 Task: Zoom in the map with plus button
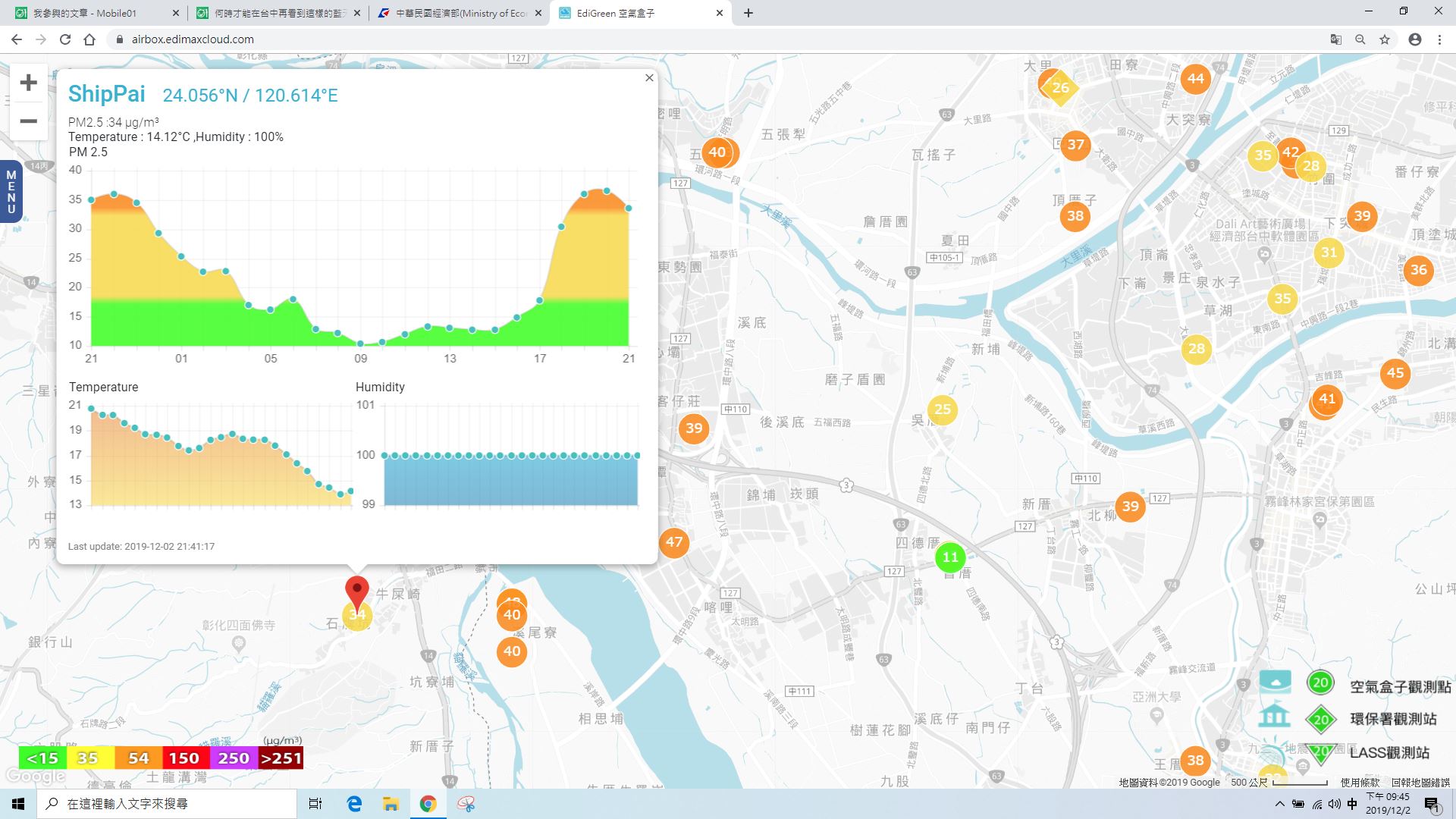pyautogui.click(x=29, y=83)
